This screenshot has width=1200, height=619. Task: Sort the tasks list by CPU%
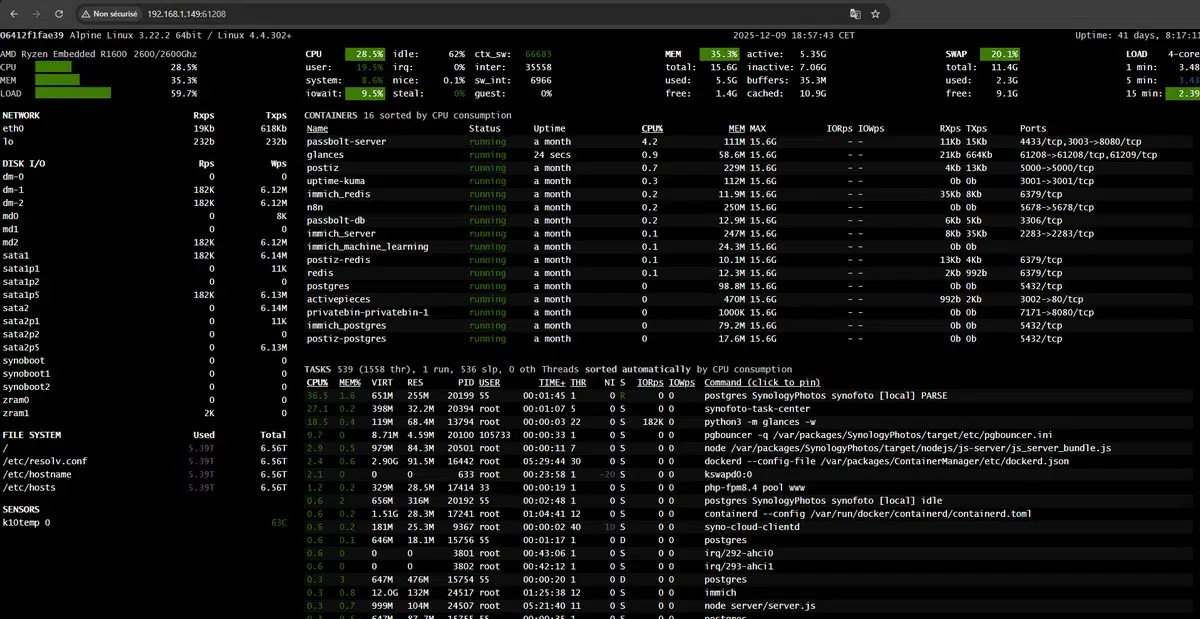point(317,382)
